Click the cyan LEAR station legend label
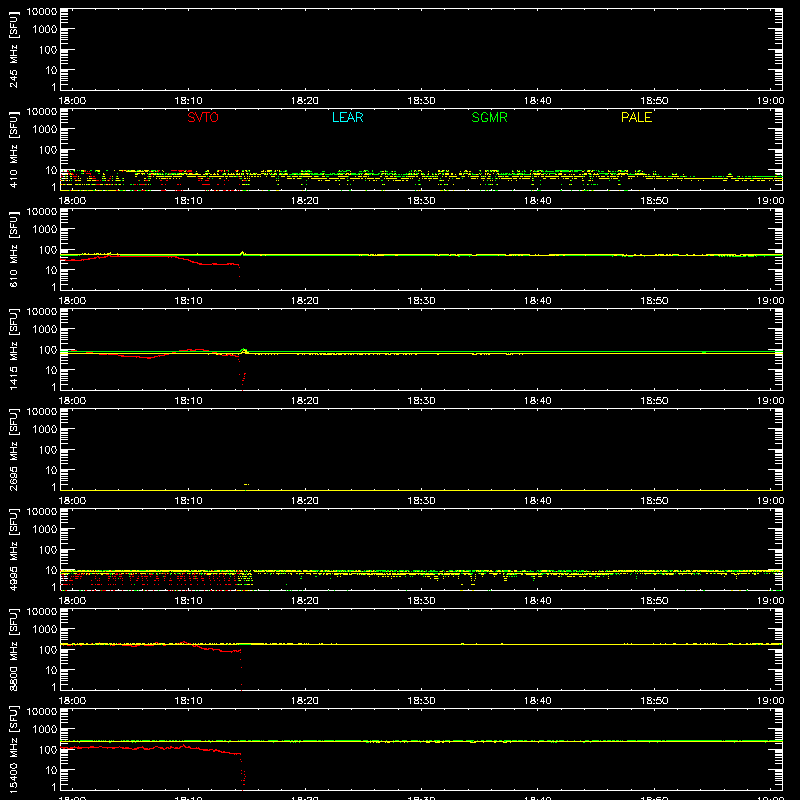The height and width of the screenshot is (800, 800). 347,117
